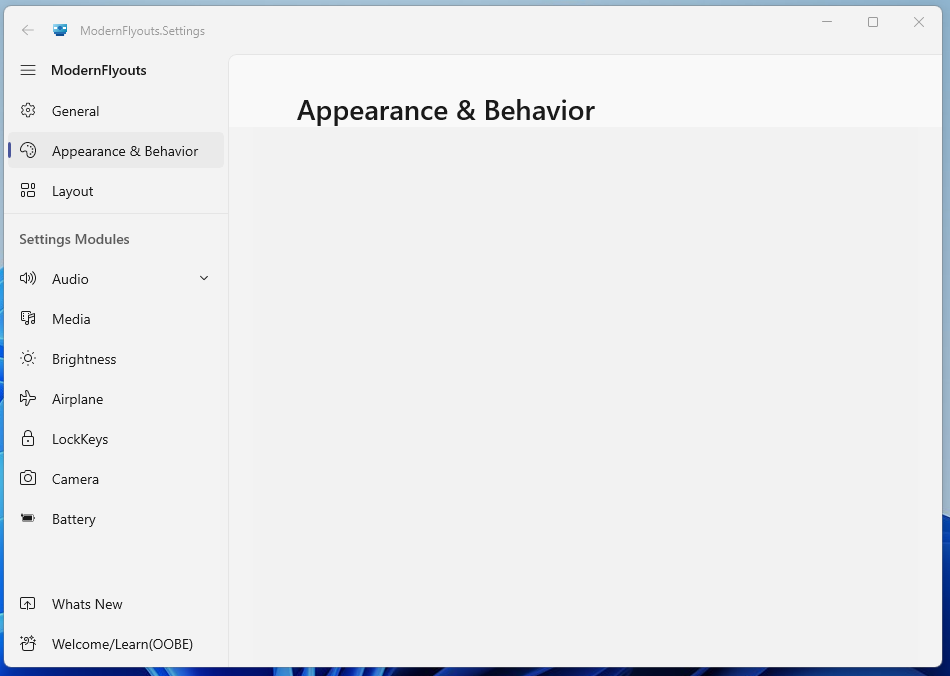Toggle the hamburger navigation menu button
Viewport: 950px width, 676px height.
pyautogui.click(x=28, y=70)
